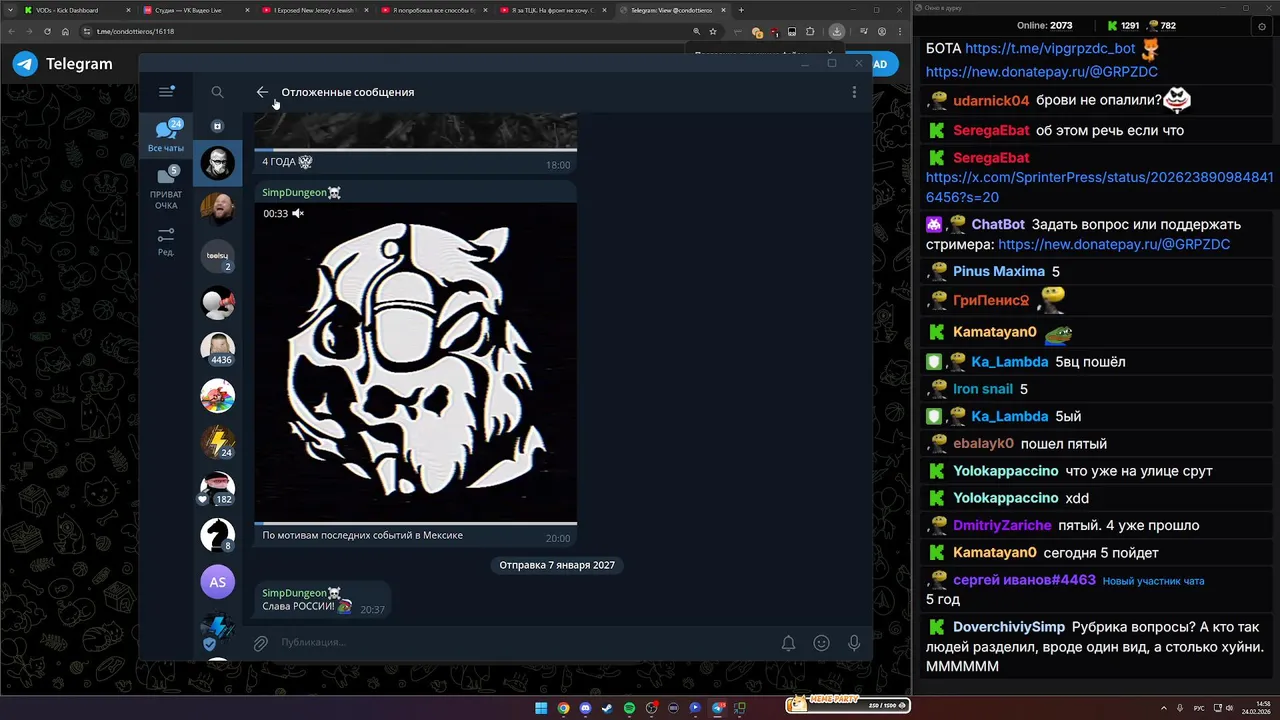Open chat with 182 unread badge

[218, 489]
